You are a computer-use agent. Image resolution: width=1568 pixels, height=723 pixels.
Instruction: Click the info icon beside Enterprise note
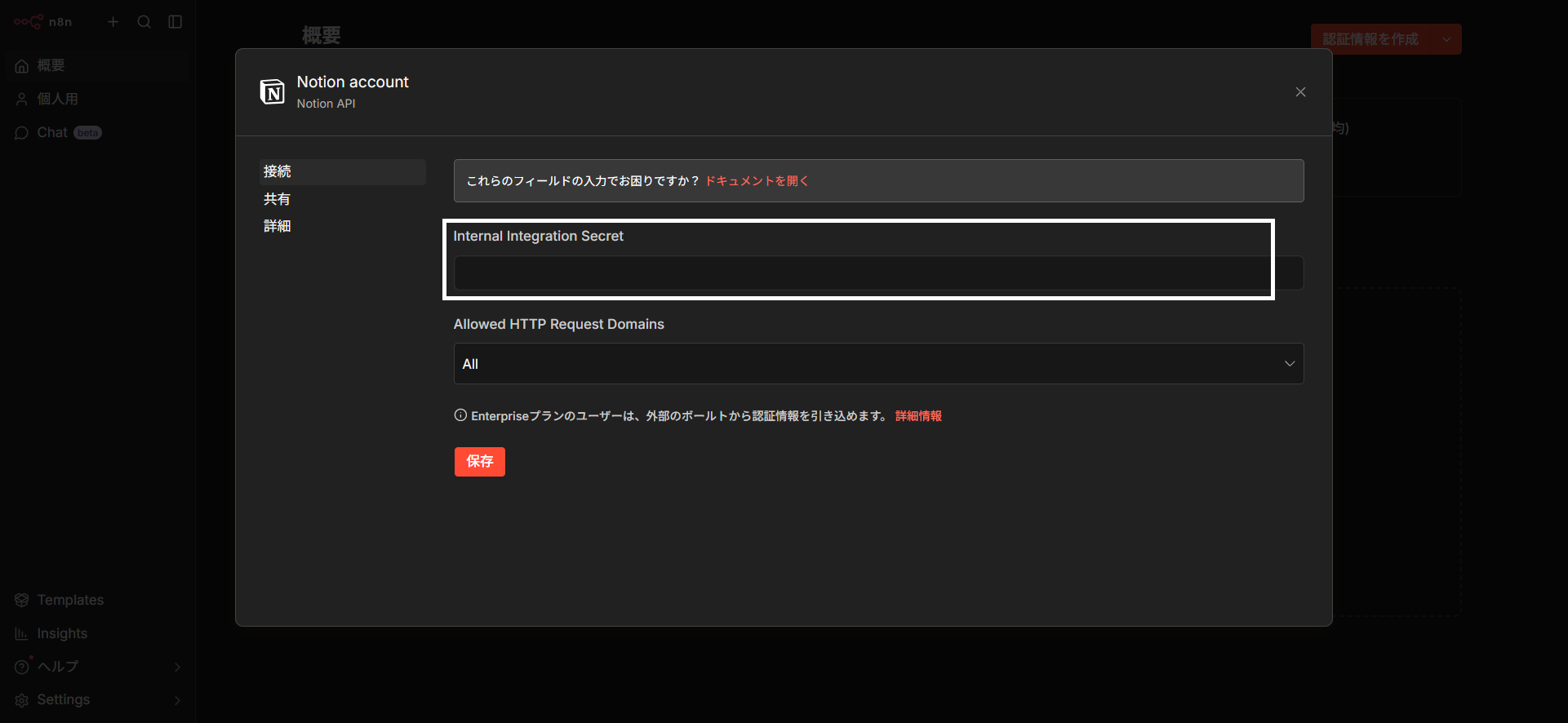[x=460, y=415]
